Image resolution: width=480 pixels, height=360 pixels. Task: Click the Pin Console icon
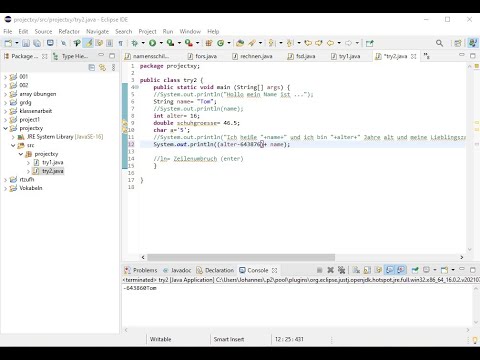(x=415, y=270)
